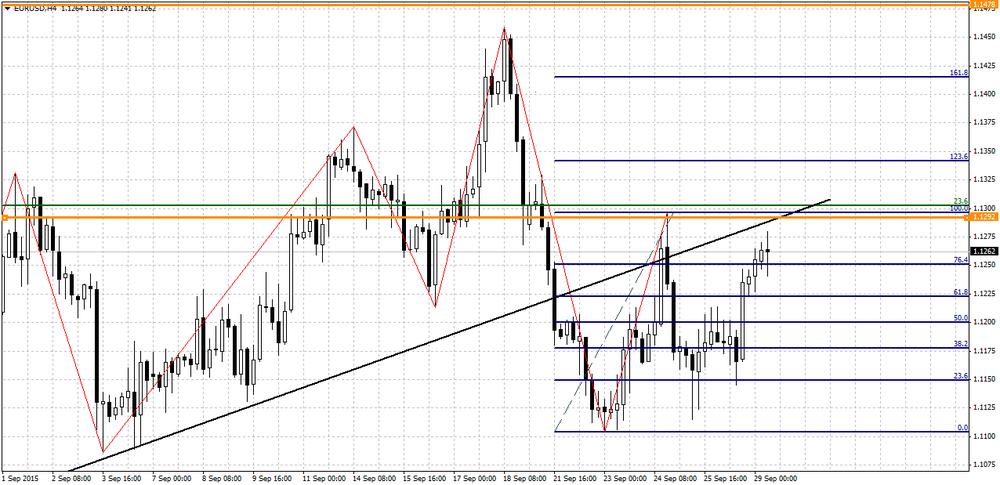Click the 1.1100 price axis label
1000x485 pixels.
(x=983, y=436)
